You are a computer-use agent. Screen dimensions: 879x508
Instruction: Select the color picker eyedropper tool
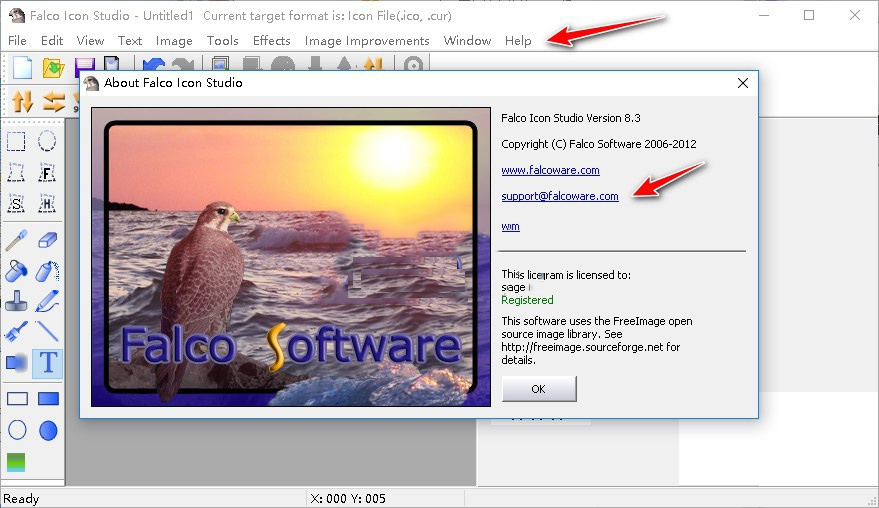(16, 240)
